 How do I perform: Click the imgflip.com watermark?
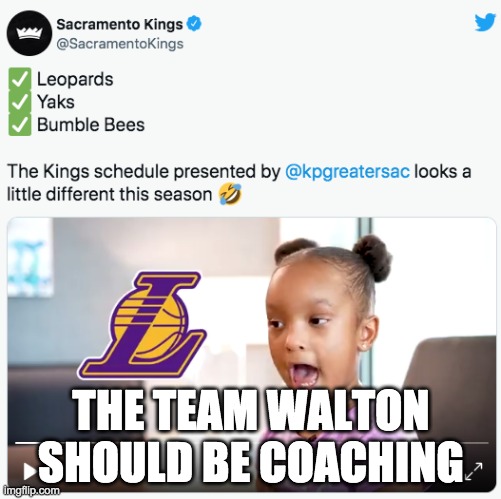[30, 491]
